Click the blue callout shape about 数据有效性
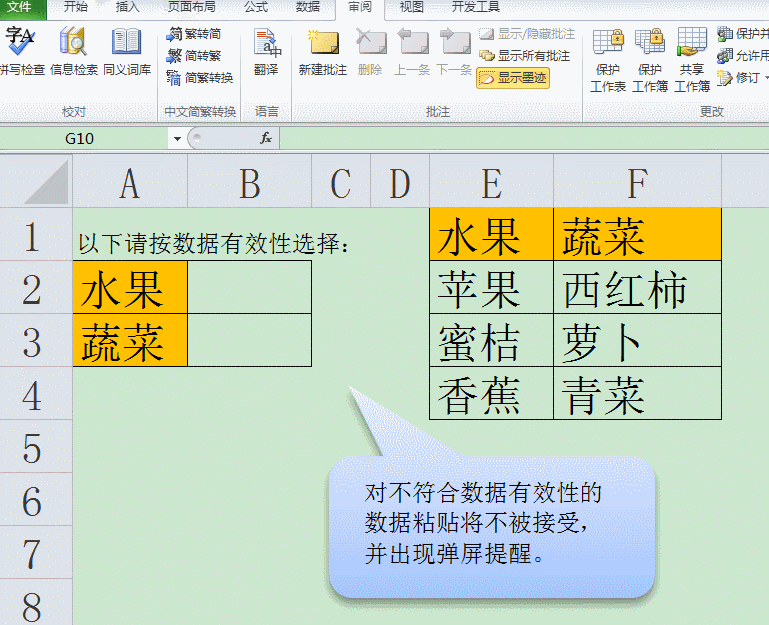Image resolution: width=769 pixels, height=625 pixels. pyautogui.click(x=492, y=526)
